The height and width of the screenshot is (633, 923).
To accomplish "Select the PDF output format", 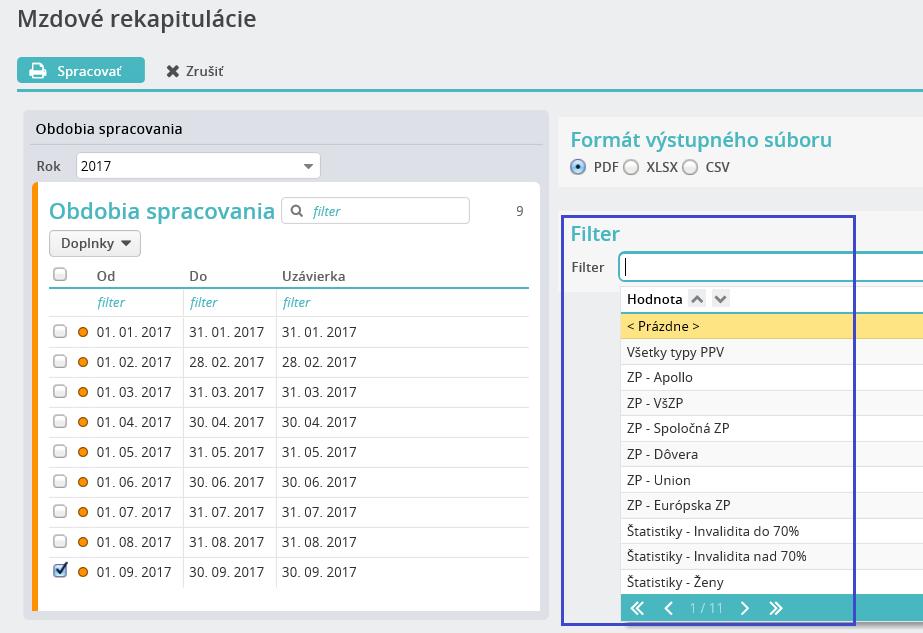I will [x=578, y=167].
